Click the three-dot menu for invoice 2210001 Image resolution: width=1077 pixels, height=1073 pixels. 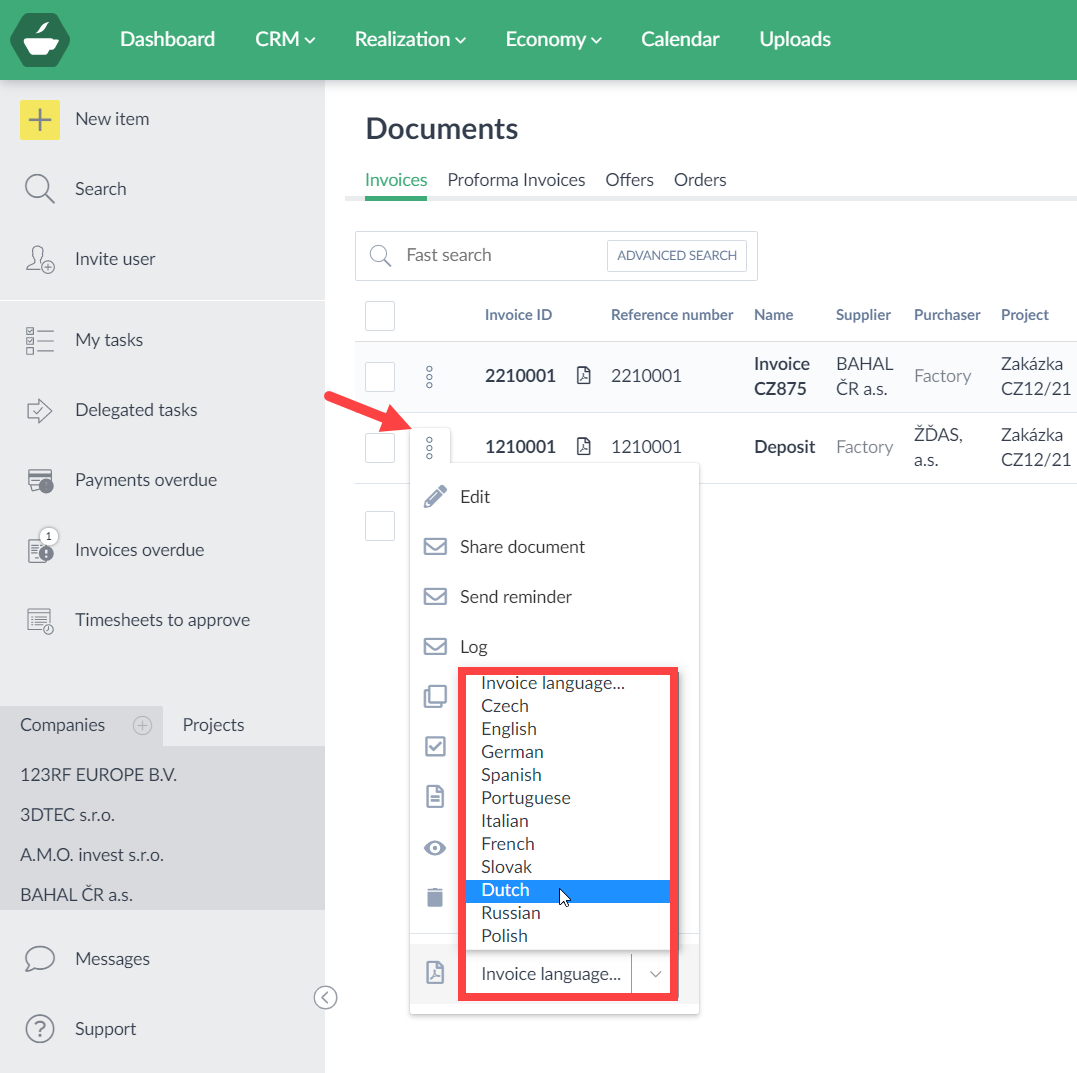[430, 377]
